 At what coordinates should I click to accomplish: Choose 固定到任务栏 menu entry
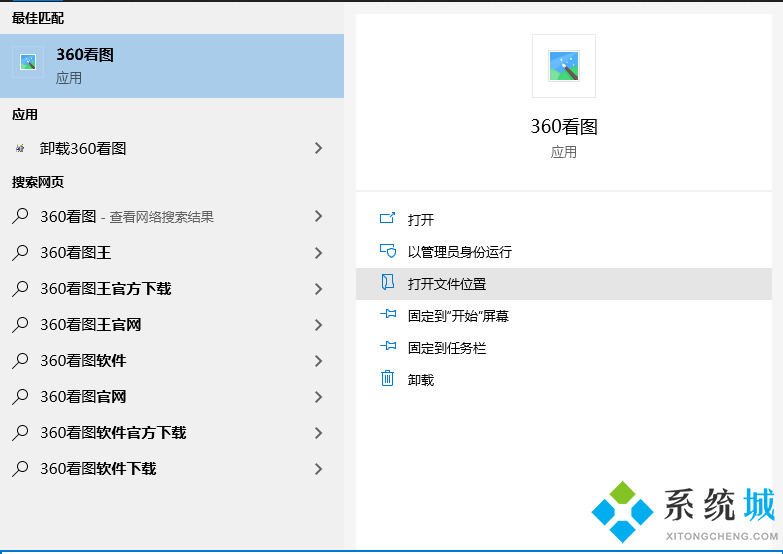coord(446,348)
